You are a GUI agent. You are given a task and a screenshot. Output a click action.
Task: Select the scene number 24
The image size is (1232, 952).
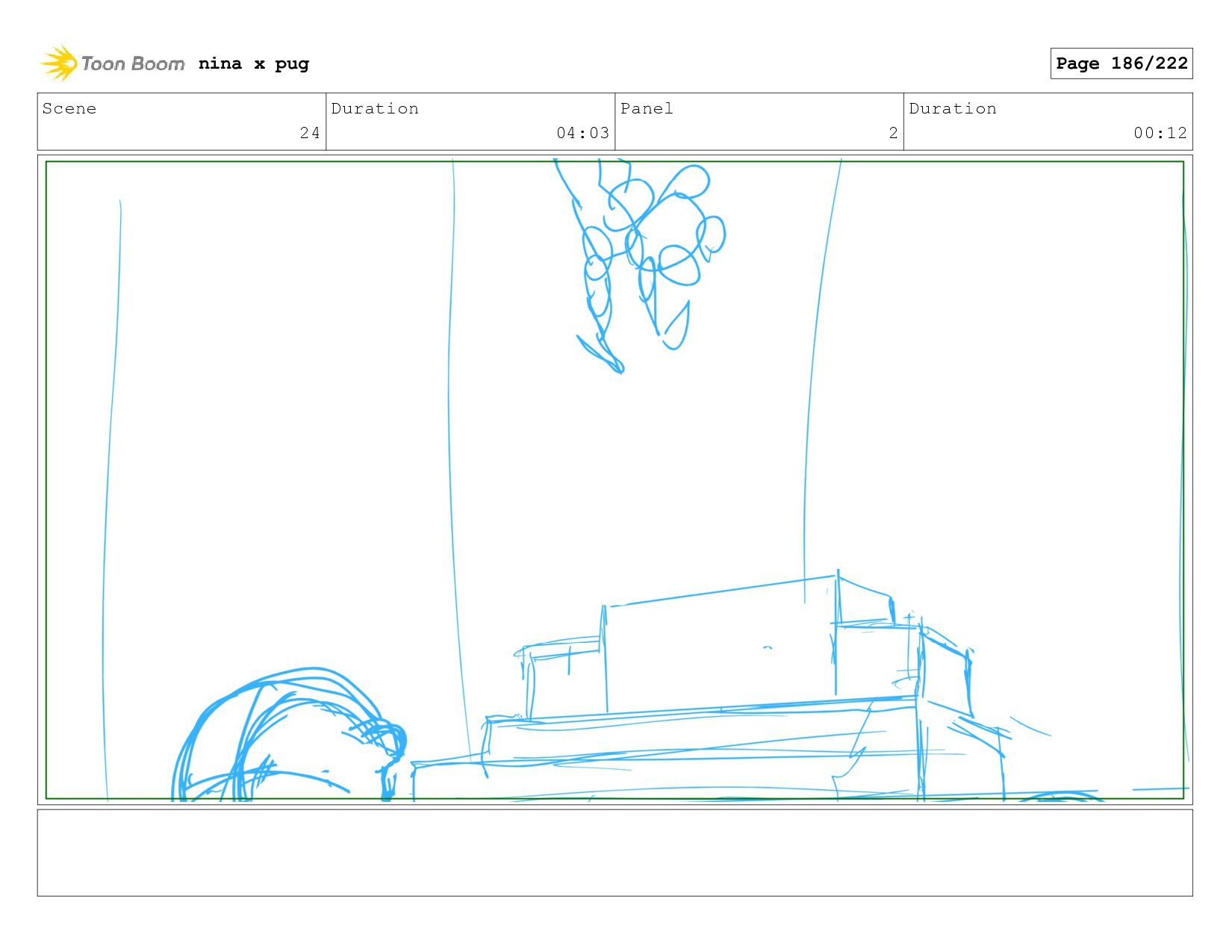(x=310, y=133)
